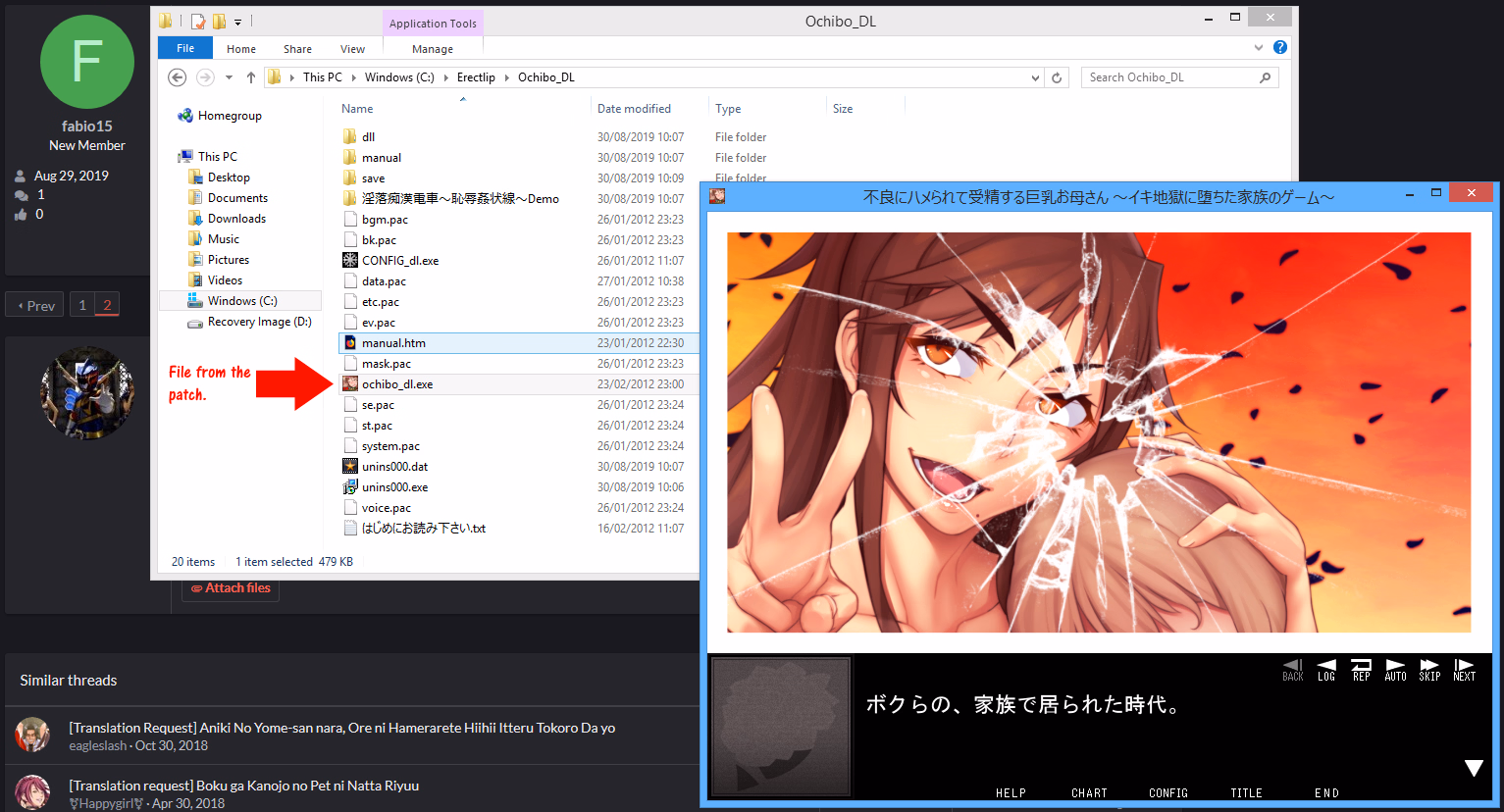The height and width of the screenshot is (812, 1504).
Task: Open CHART in the game menu
Action: pos(1089,793)
